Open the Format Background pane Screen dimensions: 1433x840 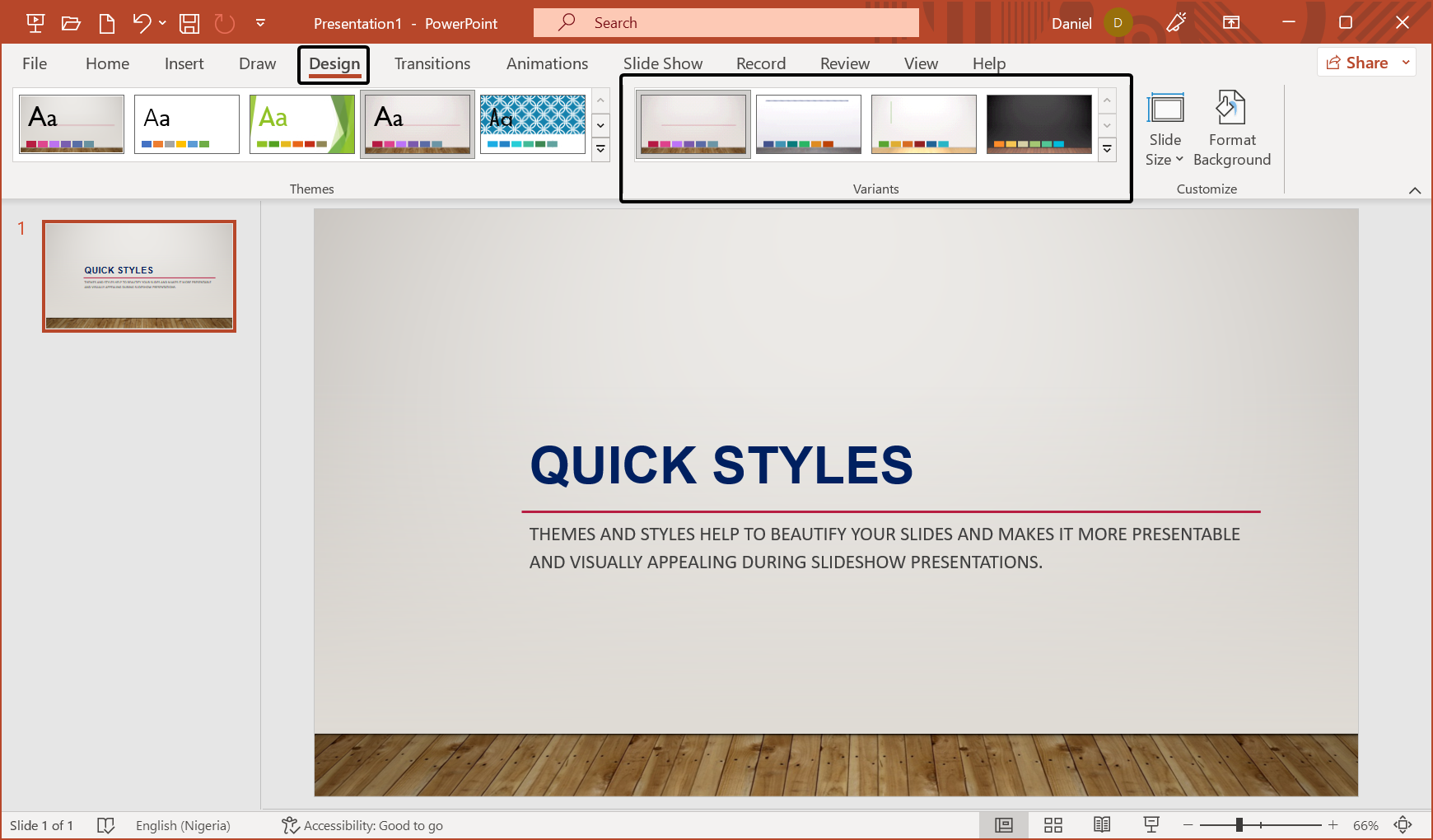(1231, 128)
